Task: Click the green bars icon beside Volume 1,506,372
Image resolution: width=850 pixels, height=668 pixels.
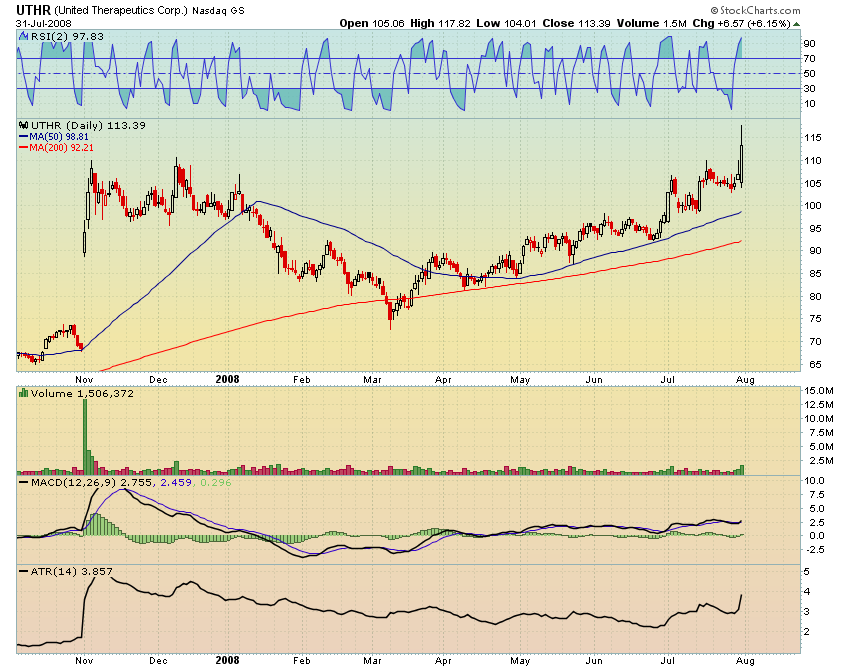Action: click(23, 393)
